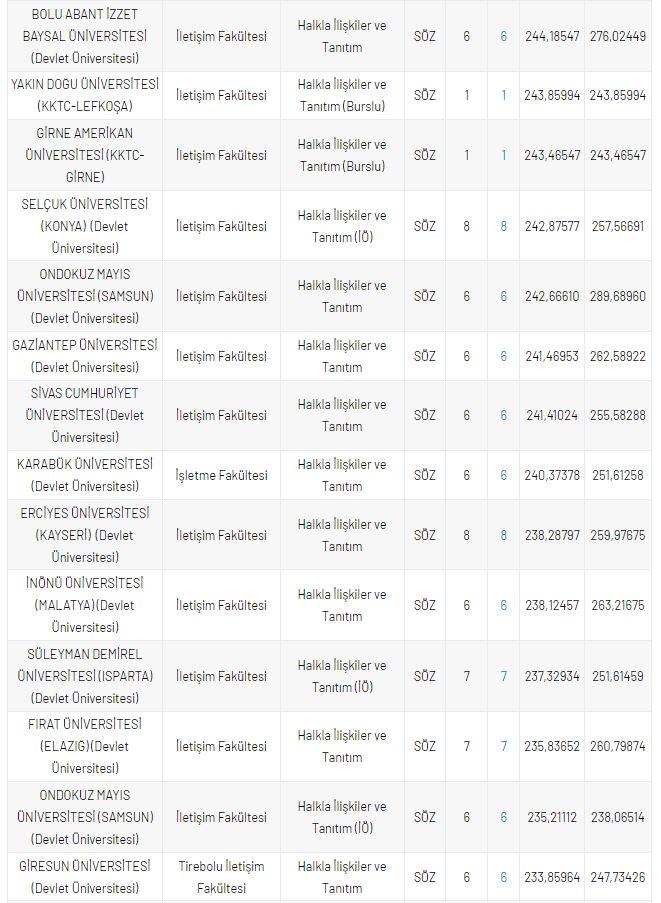Click blue 6 in Sivas Cumhuriyet row
This screenshot has height=903, width=661.
[504, 415]
